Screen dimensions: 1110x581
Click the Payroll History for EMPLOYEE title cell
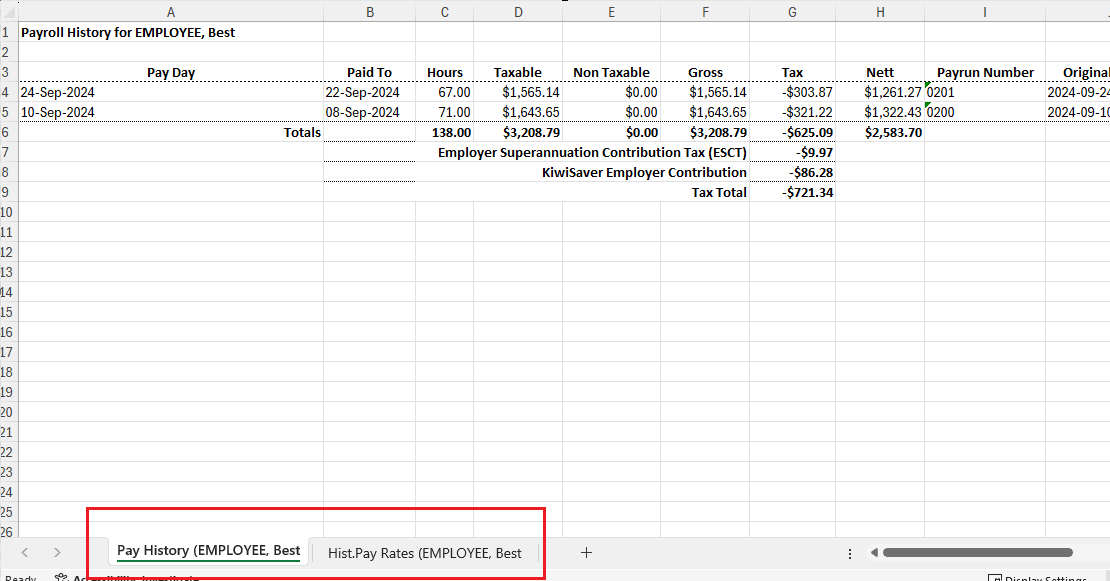pos(171,33)
